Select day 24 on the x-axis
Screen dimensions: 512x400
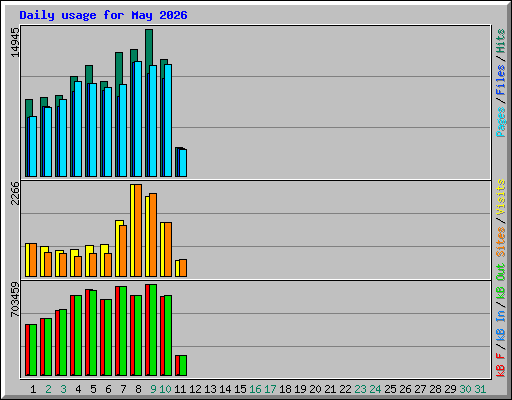(x=375, y=389)
